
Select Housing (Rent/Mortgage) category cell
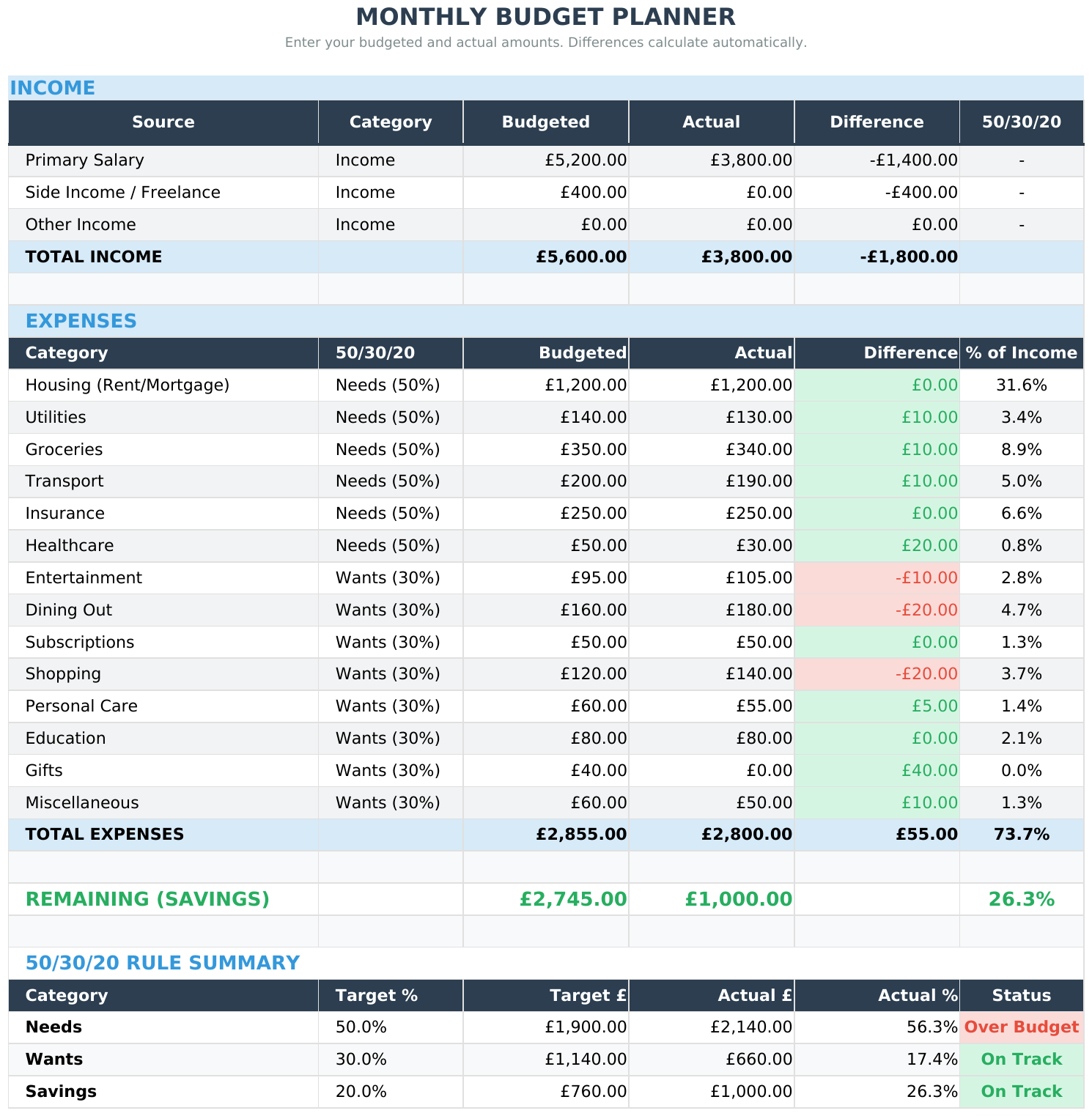click(x=163, y=385)
